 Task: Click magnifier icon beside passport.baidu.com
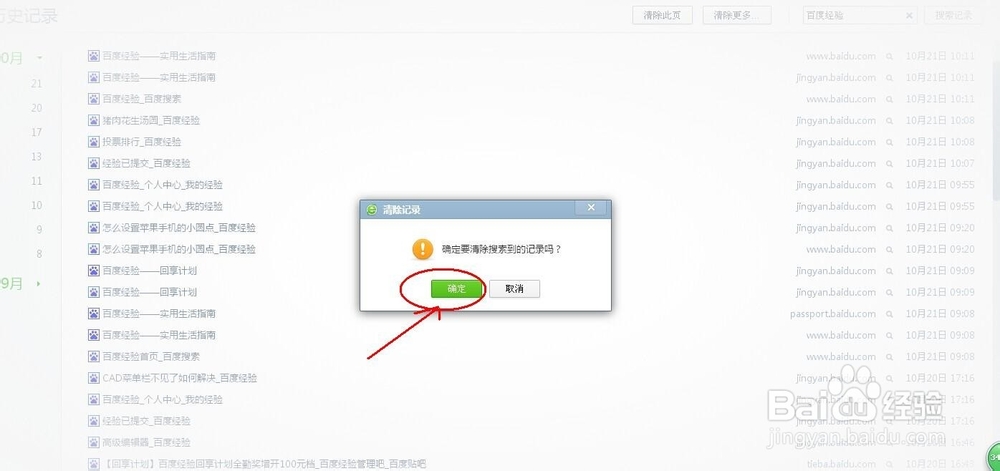click(x=889, y=314)
